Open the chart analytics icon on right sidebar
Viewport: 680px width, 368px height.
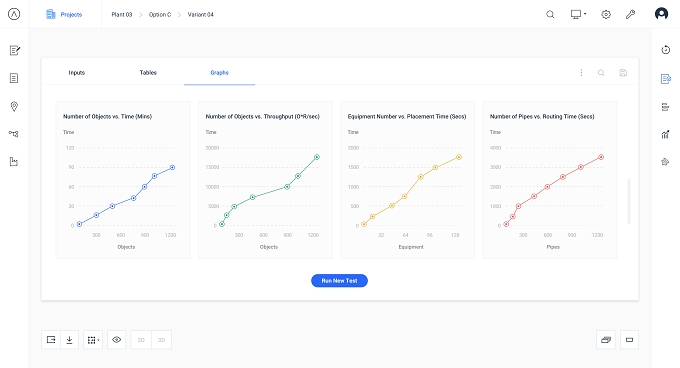(x=666, y=134)
